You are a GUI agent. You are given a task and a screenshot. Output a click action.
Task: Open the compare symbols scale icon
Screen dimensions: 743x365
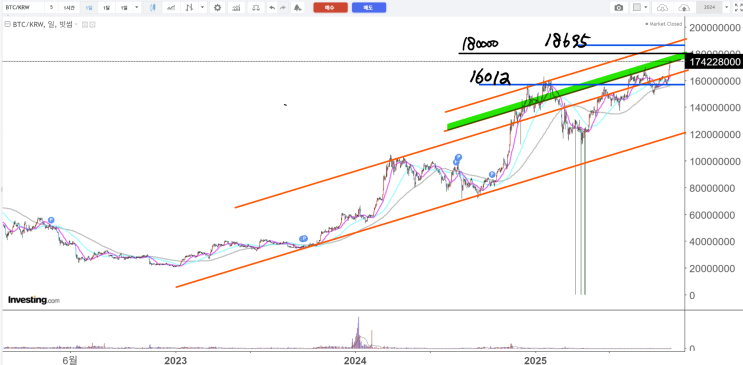click(256, 8)
